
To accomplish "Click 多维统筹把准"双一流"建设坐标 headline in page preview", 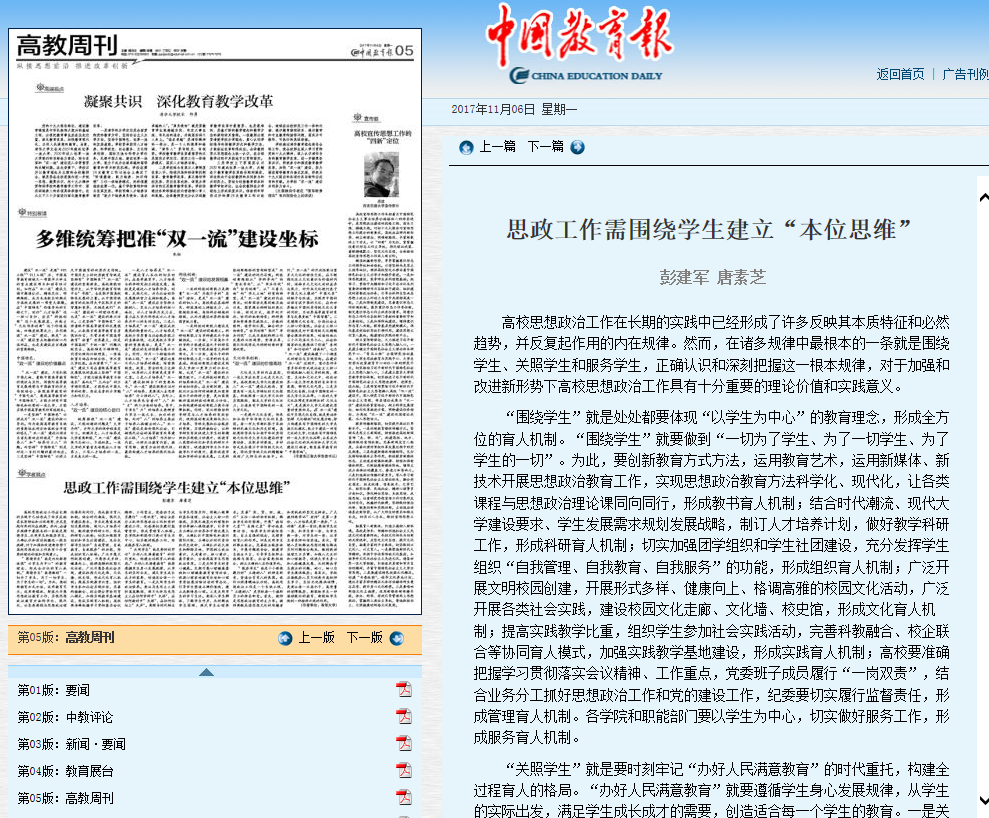I will point(177,239).
